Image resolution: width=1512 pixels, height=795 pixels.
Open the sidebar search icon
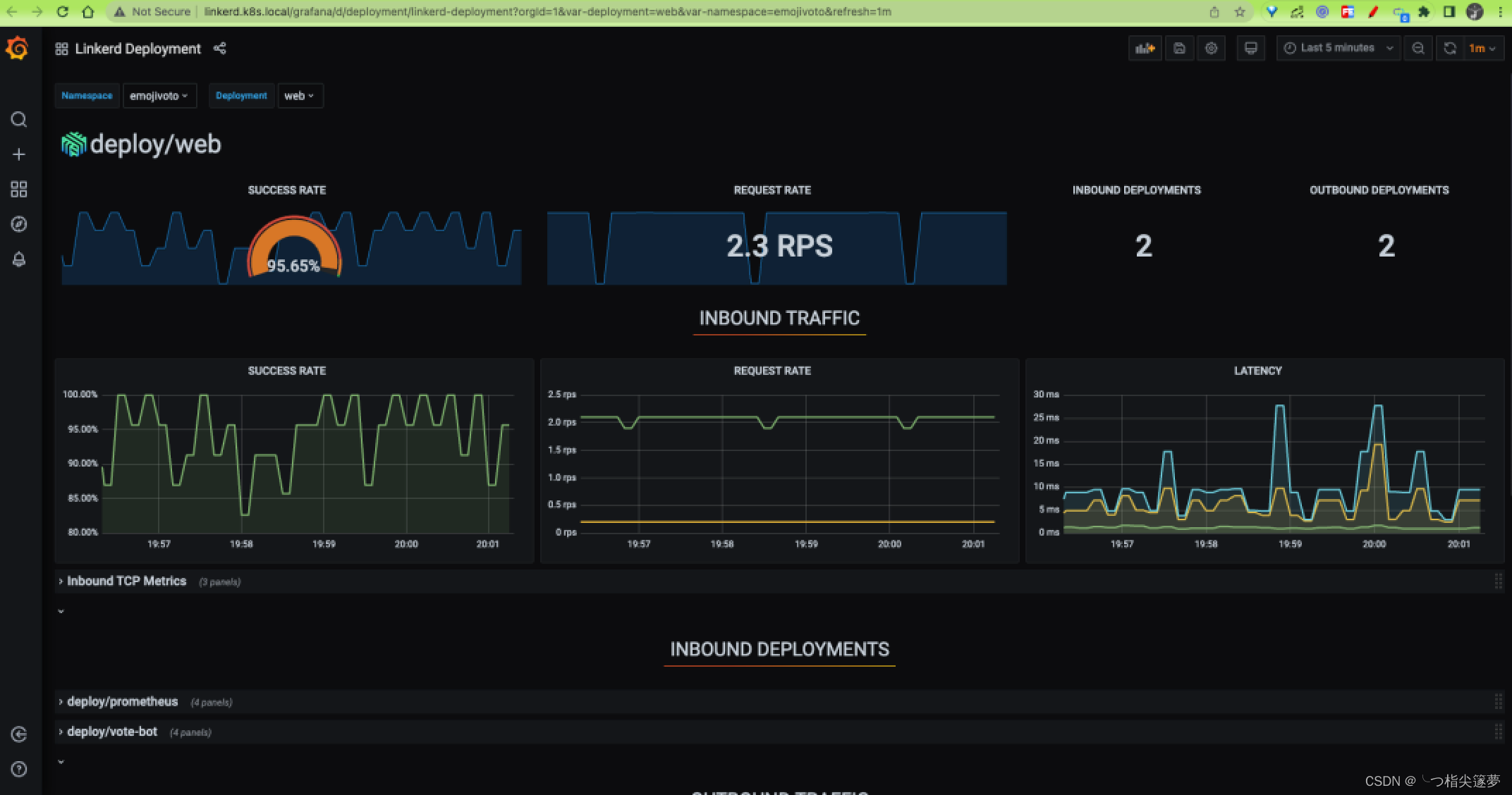click(x=19, y=119)
